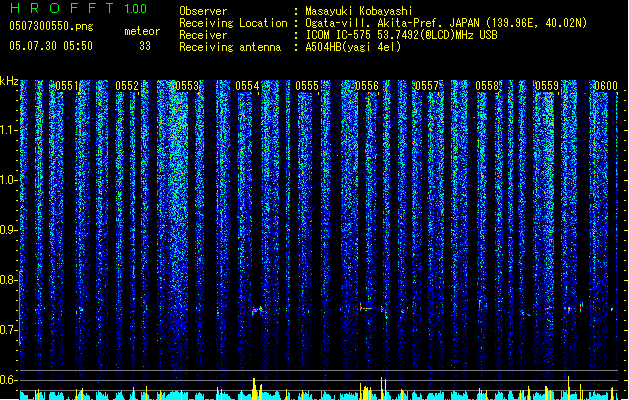Click the 0559 time marker
Image resolution: width=629 pixels, height=400 pixels.
tap(547, 86)
